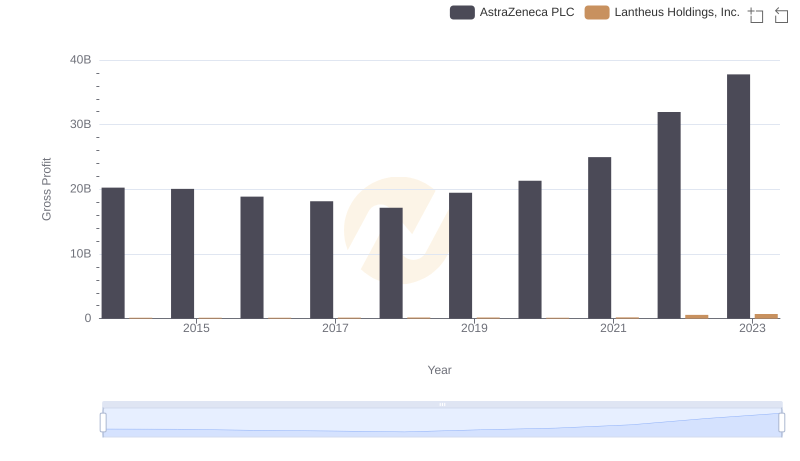Click the AstraZeneca 2020 bar
Viewport: 800px width, 461px height.
pyautogui.click(x=530, y=249)
